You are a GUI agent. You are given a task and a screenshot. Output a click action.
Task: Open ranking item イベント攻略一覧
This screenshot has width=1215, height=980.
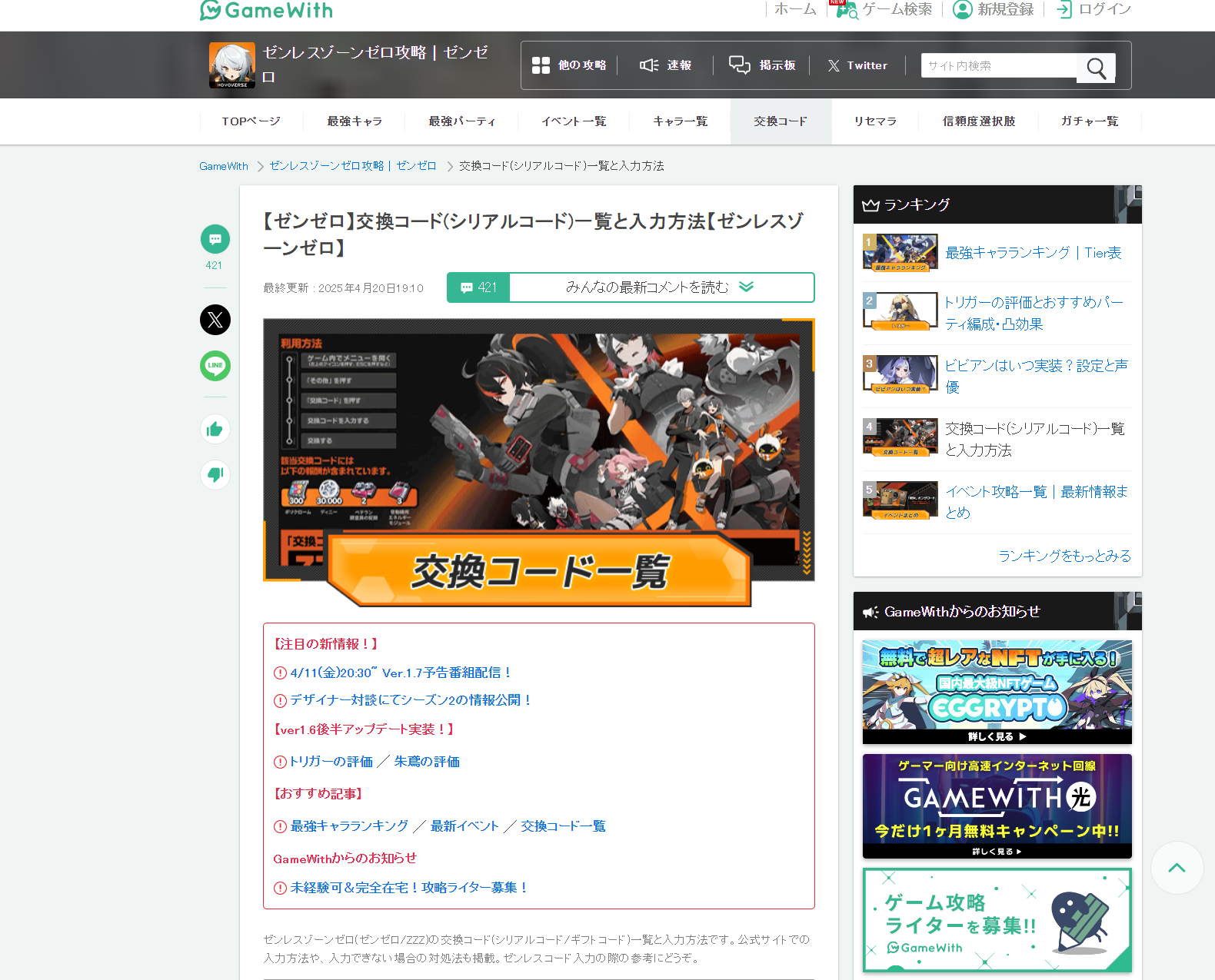pos(1037,502)
